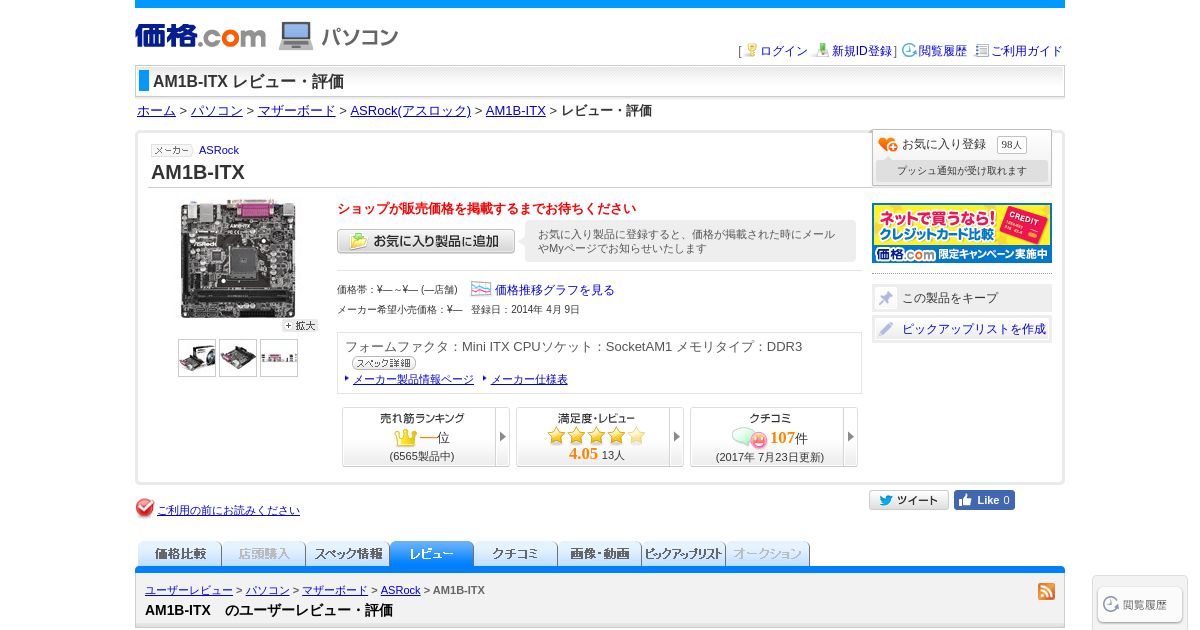Open the ログイン link
Image resolution: width=1200 pixels, height=630 pixels.
[x=784, y=51]
